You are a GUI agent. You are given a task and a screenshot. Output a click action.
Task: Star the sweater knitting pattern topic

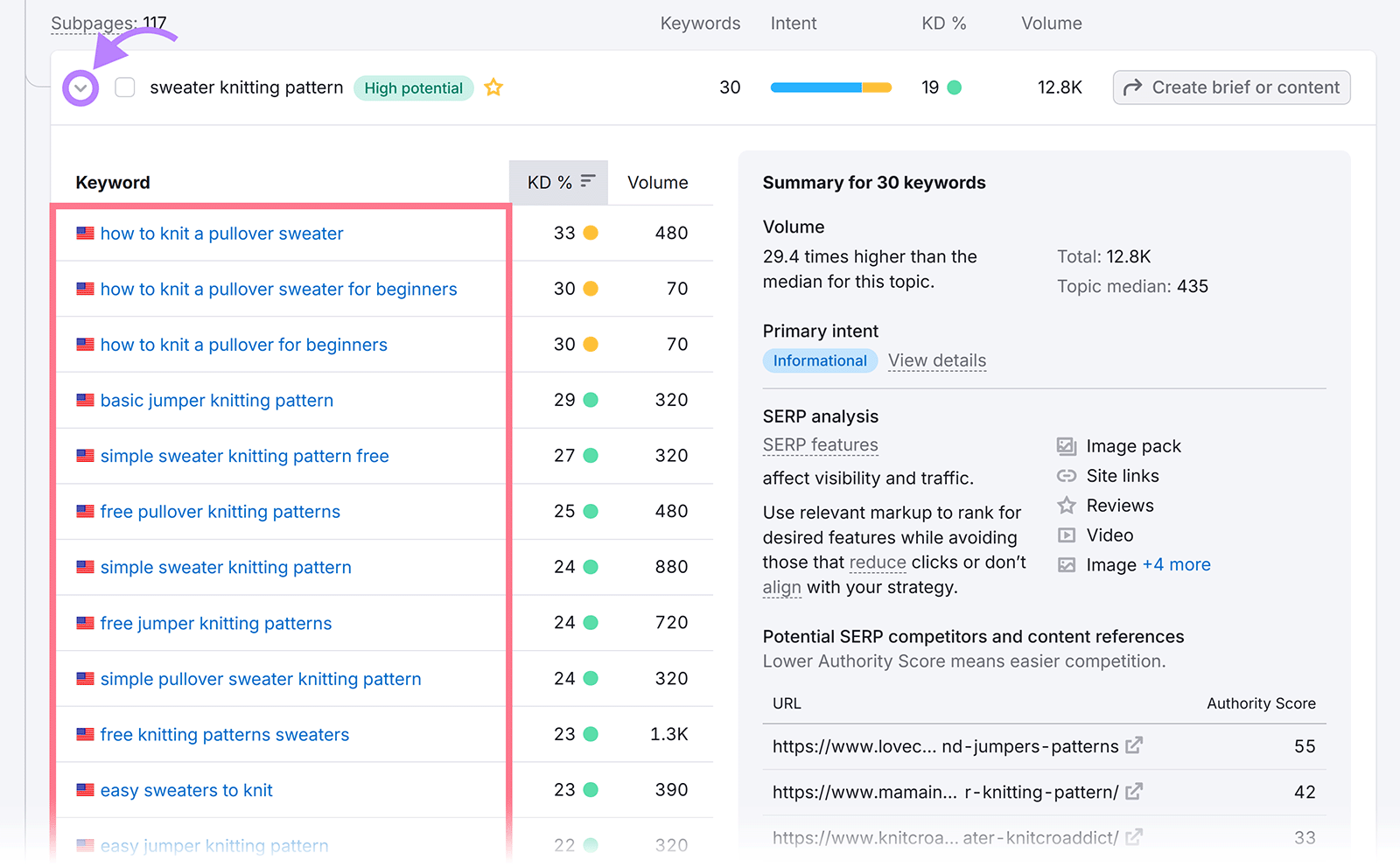coord(493,87)
